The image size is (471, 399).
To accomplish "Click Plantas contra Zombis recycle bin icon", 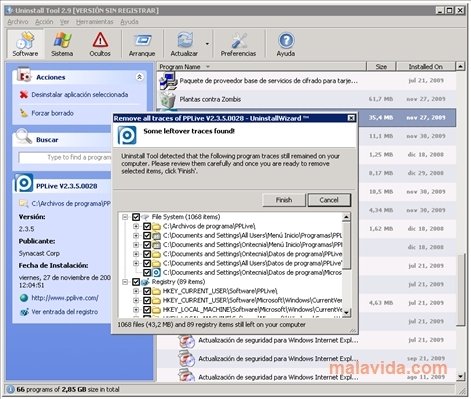I will click(168, 99).
